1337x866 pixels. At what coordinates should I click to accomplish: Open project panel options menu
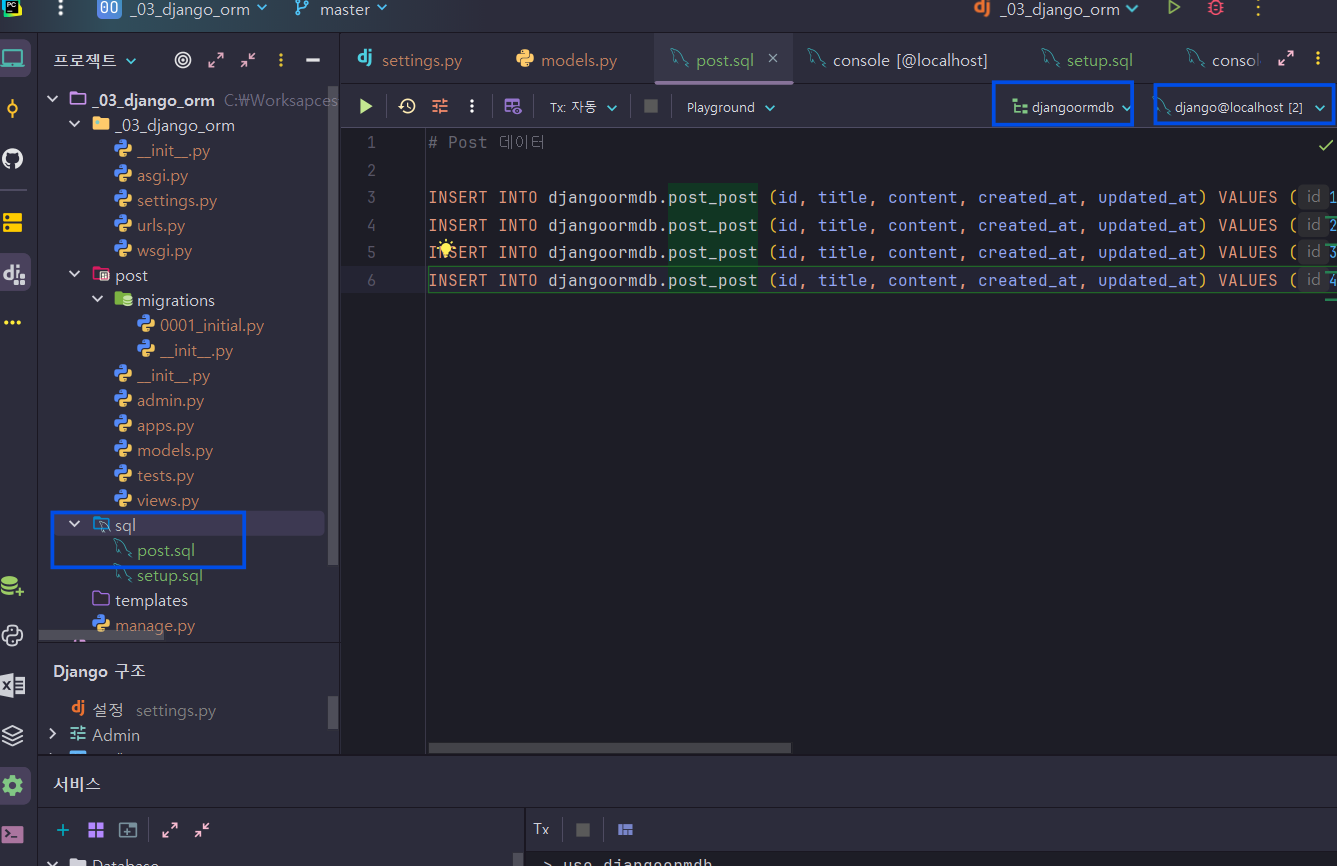pyautogui.click(x=281, y=60)
